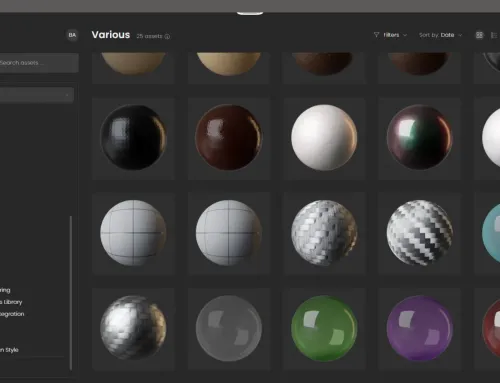The width and height of the screenshot is (500, 383).
Task: Select the white checkered carbon fiber sphere
Action: (419, 233)
